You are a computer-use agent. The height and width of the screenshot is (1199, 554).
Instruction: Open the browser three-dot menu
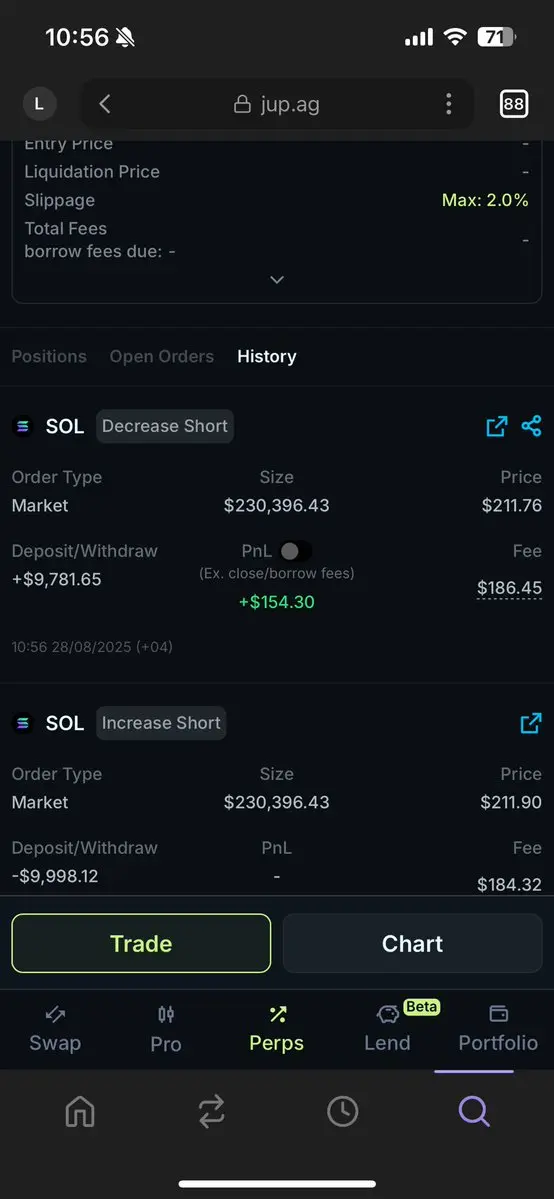(x=448, y=104)
